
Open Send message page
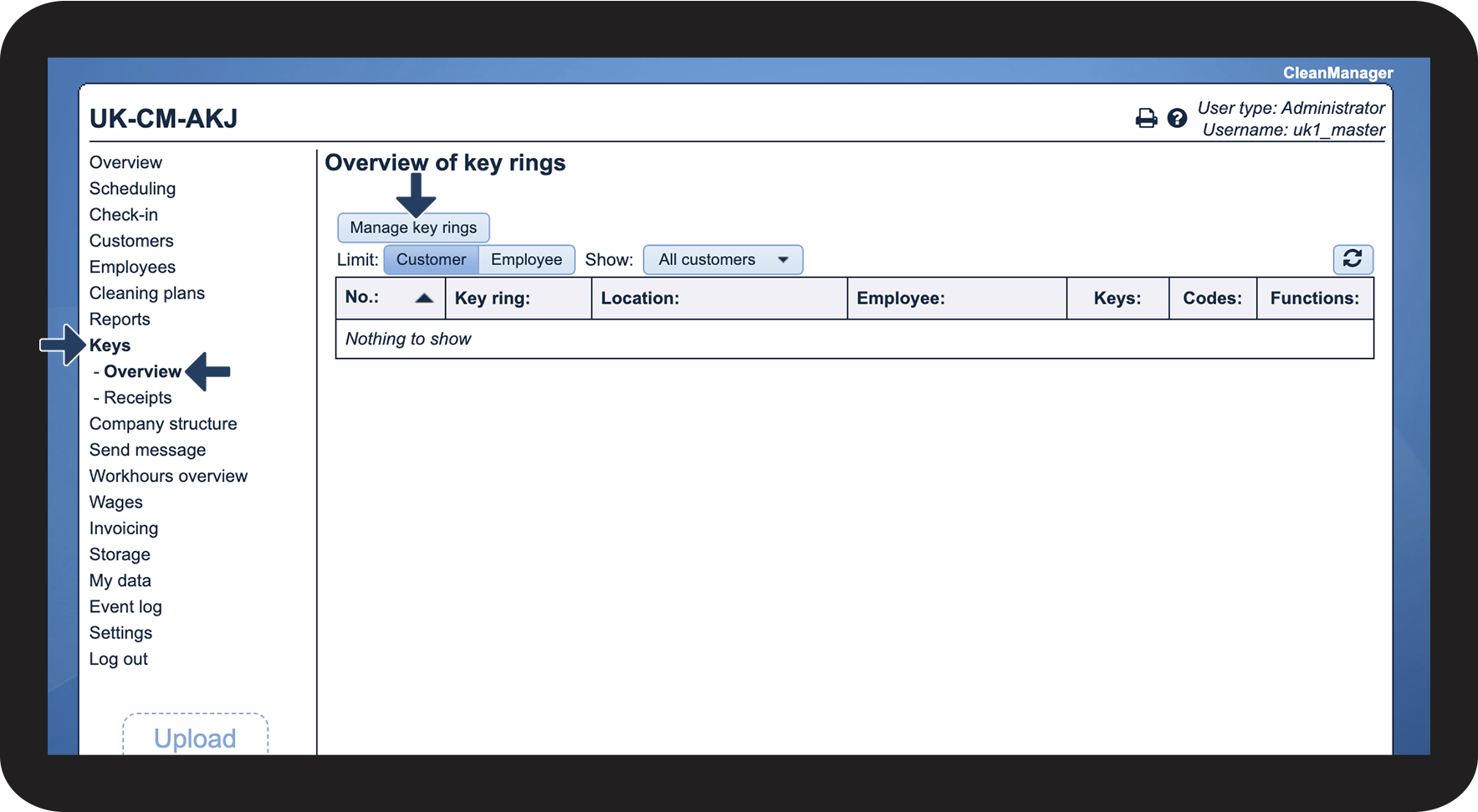pyautogui.click(x=147, y=450)
